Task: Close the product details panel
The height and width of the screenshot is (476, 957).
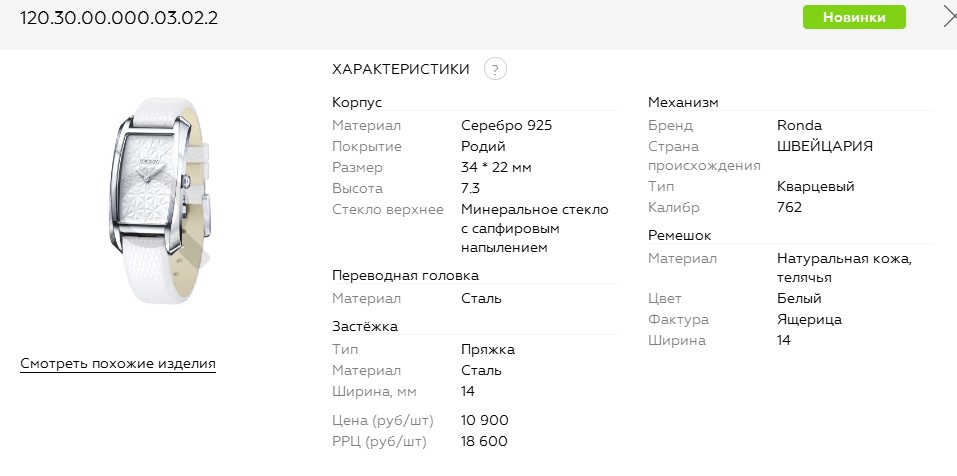Action: click(949, 16)
